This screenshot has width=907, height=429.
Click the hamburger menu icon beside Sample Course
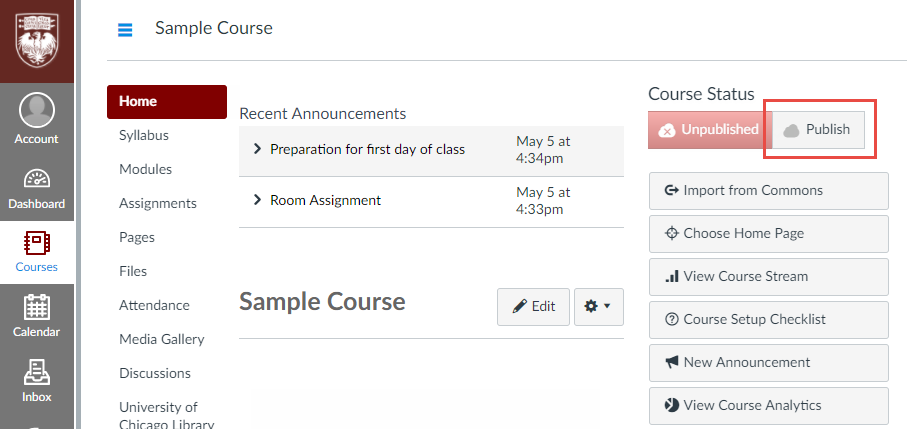coord(125,29)
